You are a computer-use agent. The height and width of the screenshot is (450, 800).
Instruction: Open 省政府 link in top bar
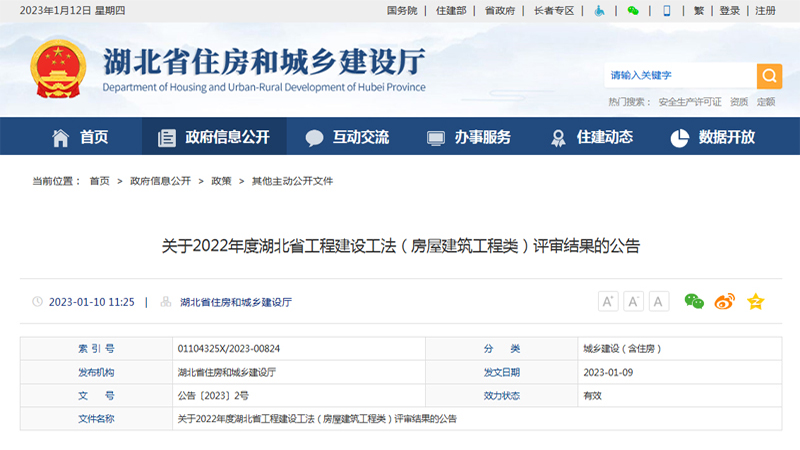click(500, 11)
